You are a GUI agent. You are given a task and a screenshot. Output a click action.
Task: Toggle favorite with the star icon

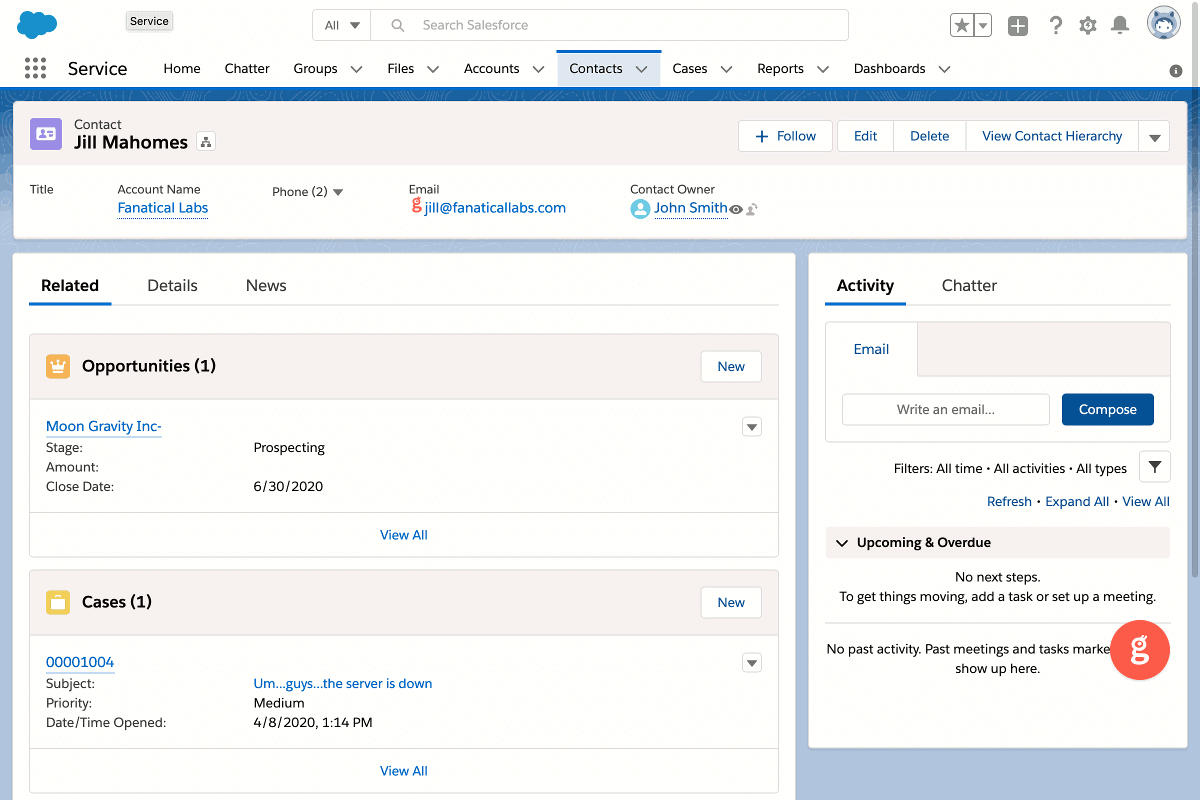pyautogui.click(x=963, y=25)
